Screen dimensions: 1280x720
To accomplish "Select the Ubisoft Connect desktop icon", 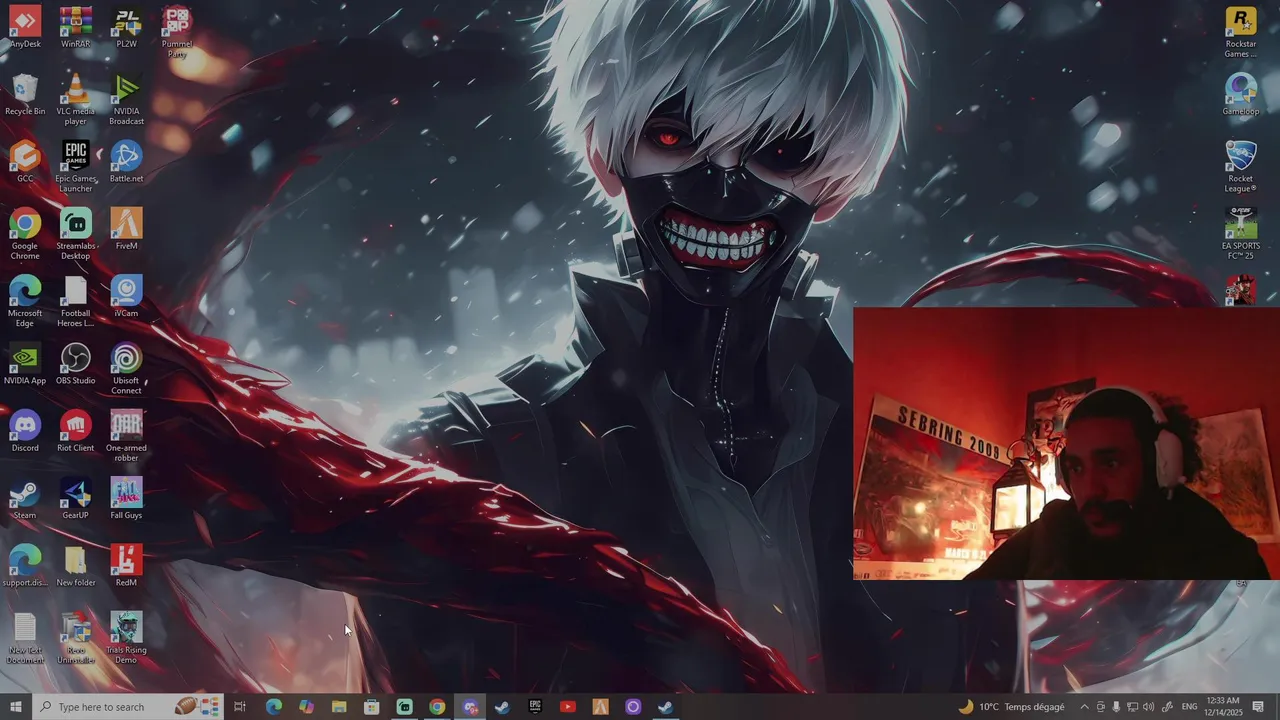I will (126, 368).
